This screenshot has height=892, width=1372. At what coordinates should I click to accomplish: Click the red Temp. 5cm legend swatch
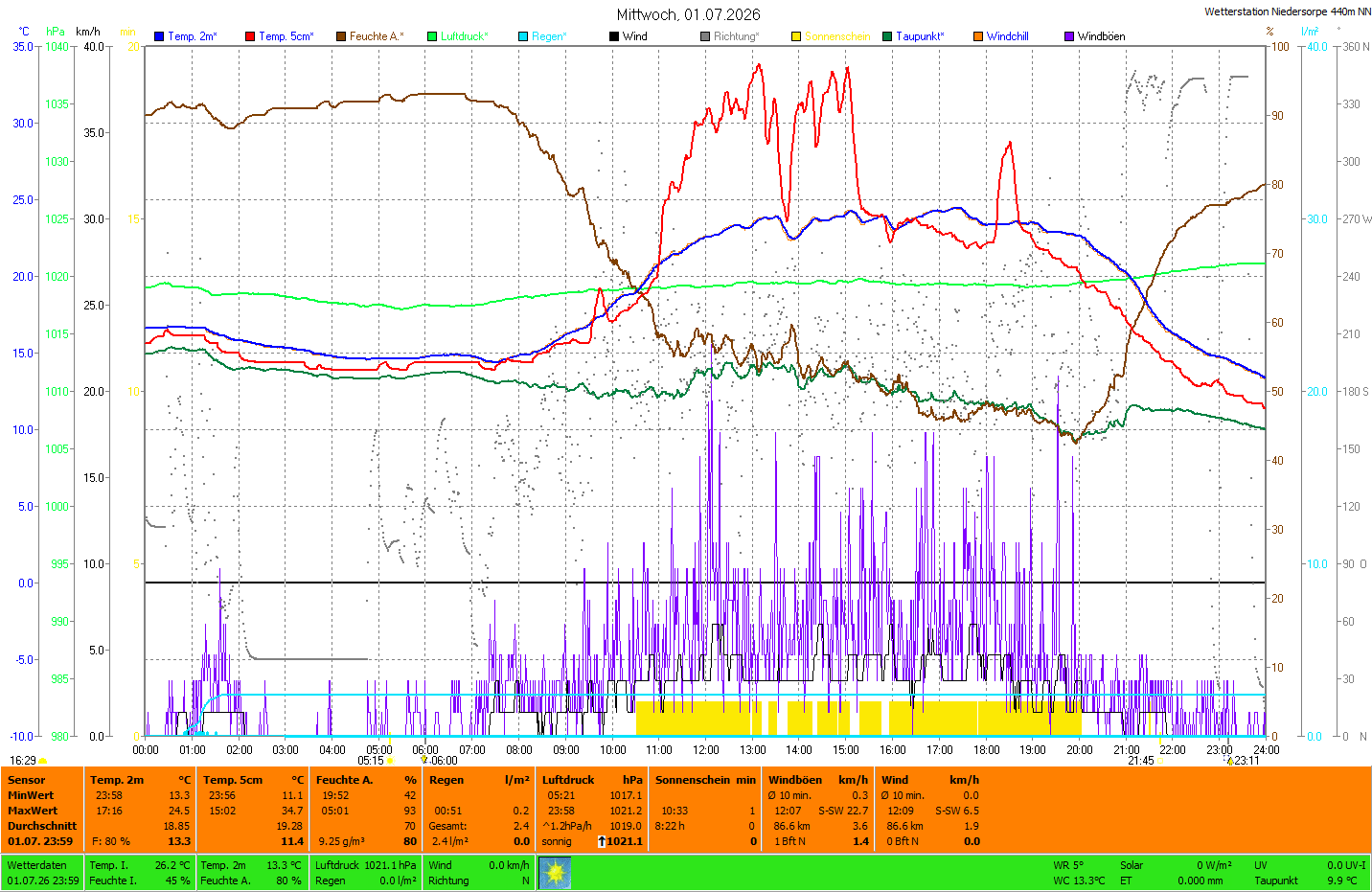[250, 36]
